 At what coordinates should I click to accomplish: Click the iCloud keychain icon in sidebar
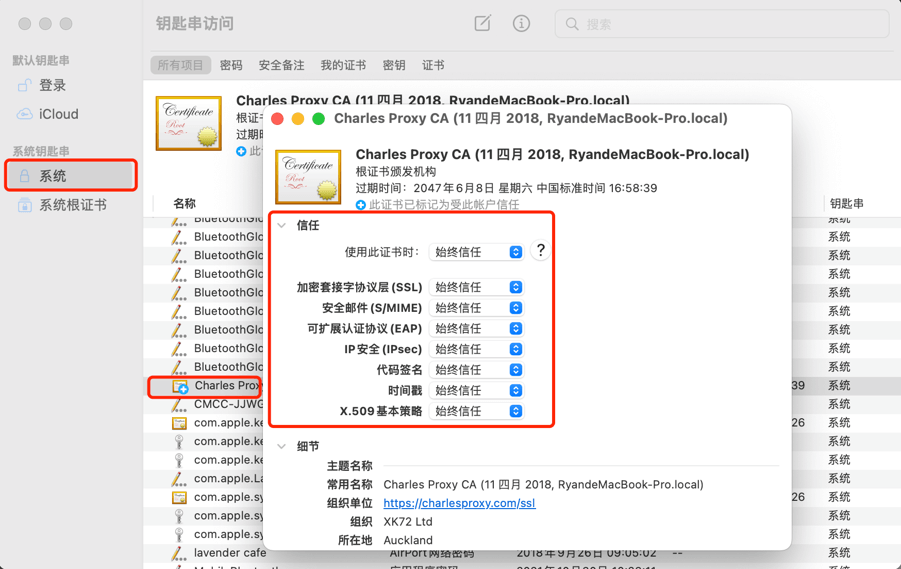coord(25,114)
